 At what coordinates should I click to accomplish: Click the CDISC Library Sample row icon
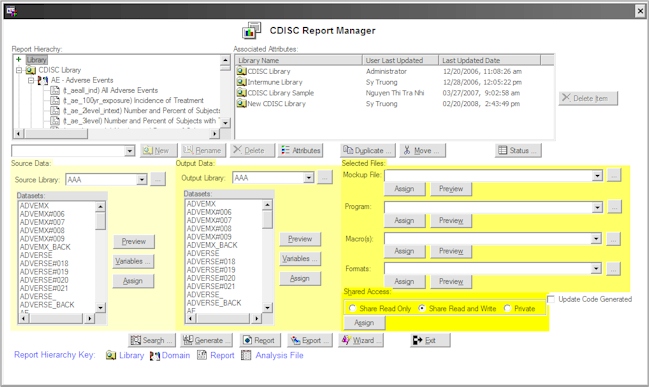pos(242,93)
